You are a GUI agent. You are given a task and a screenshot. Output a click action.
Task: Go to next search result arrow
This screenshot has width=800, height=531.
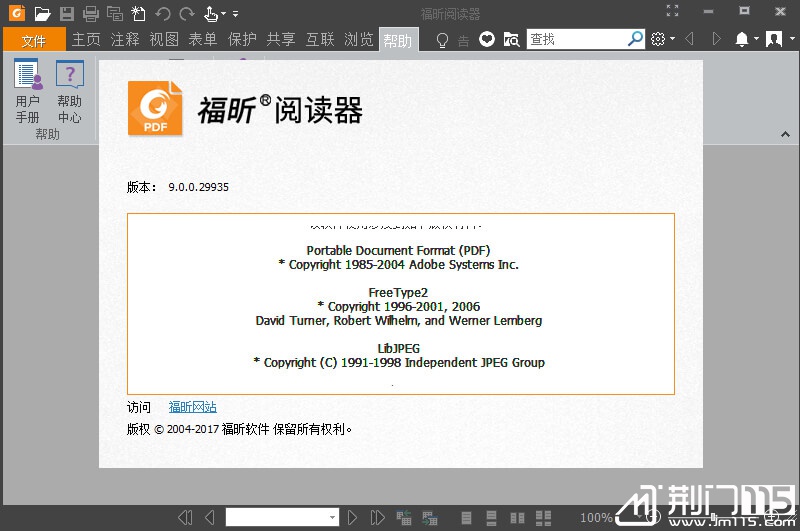(x=716, y=39)
